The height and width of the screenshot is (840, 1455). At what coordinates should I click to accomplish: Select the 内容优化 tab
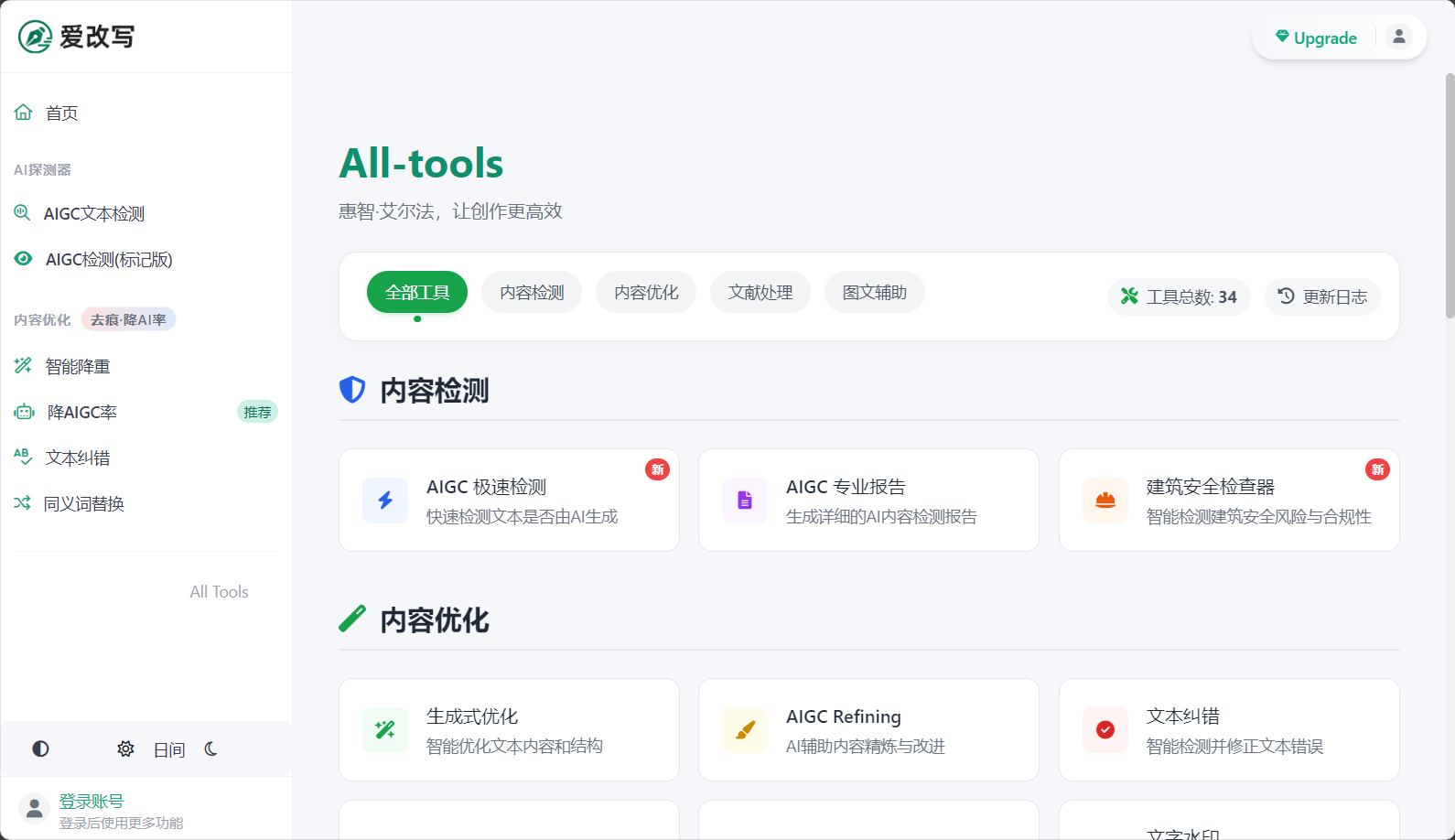(646, 292)
